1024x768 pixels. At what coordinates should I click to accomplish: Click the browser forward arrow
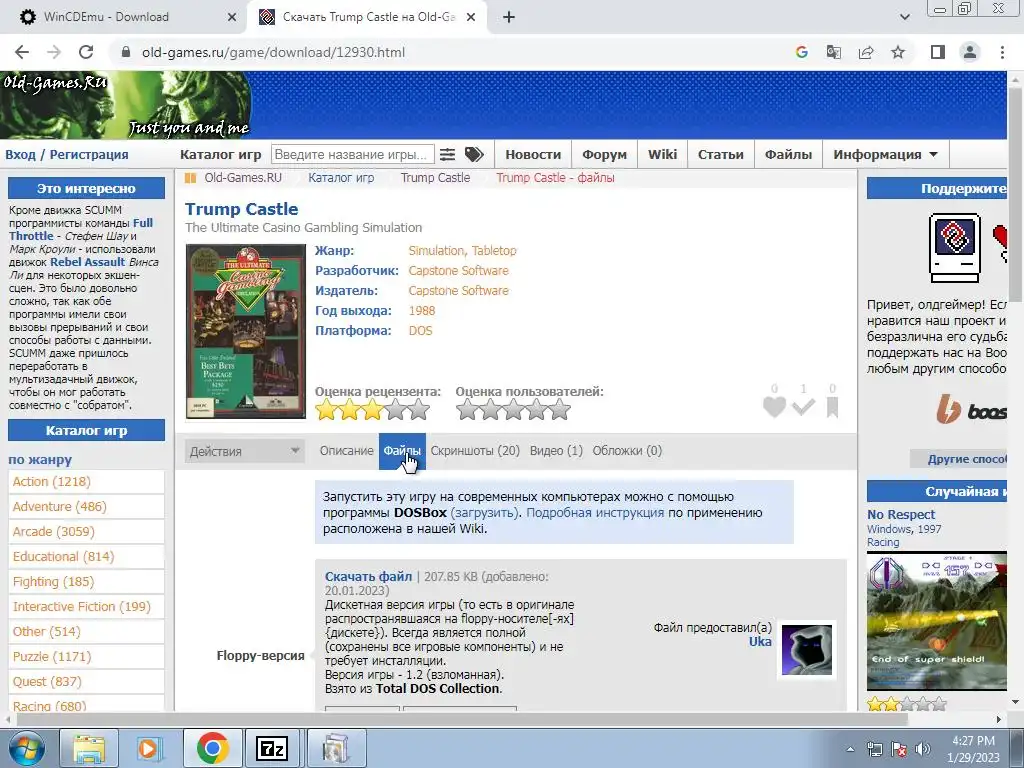[x=54, y=52]
